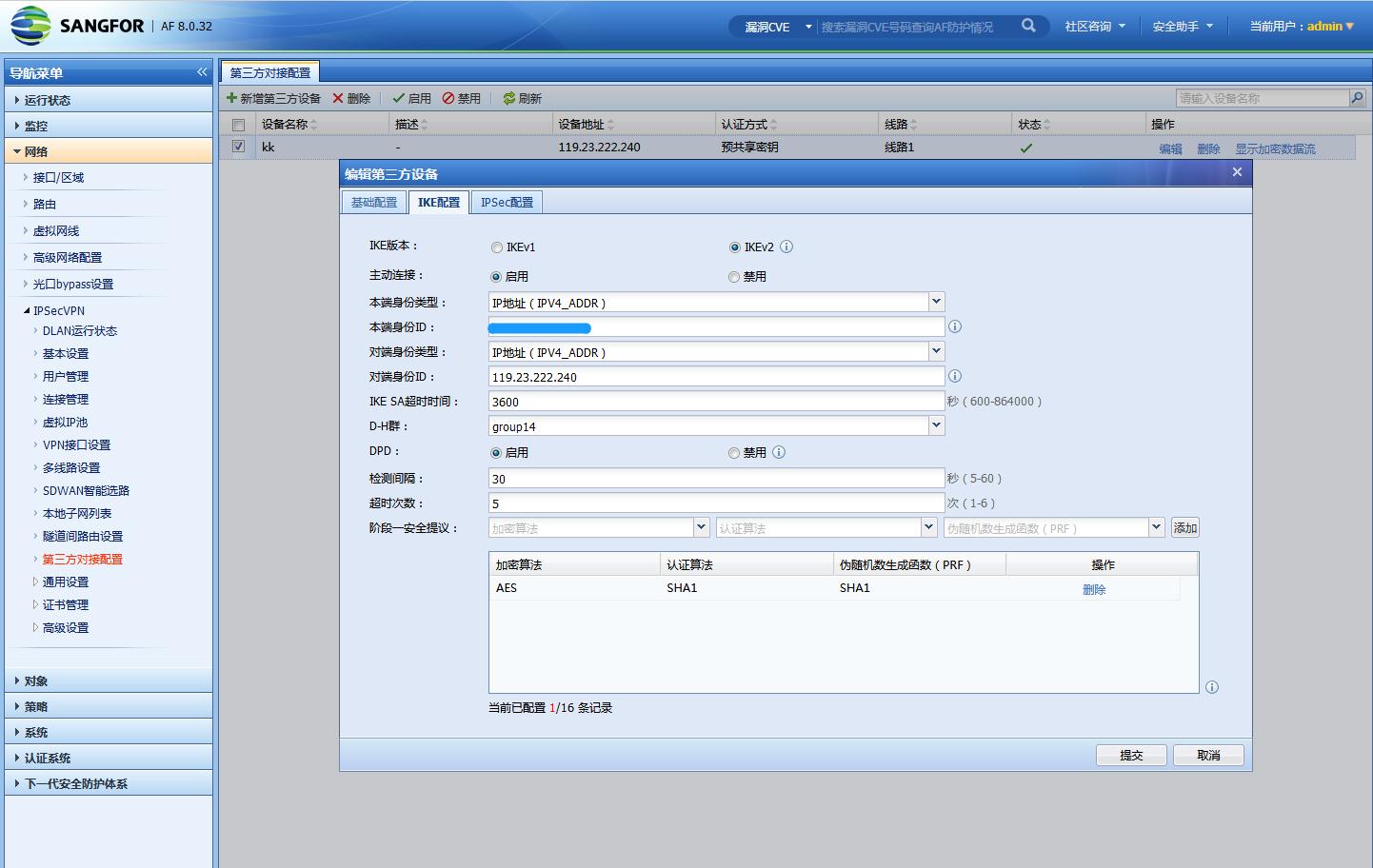Open SDWAN智能选路 tree item
This screenshot has height=868, width=1373.
click(x=86, y=491)
